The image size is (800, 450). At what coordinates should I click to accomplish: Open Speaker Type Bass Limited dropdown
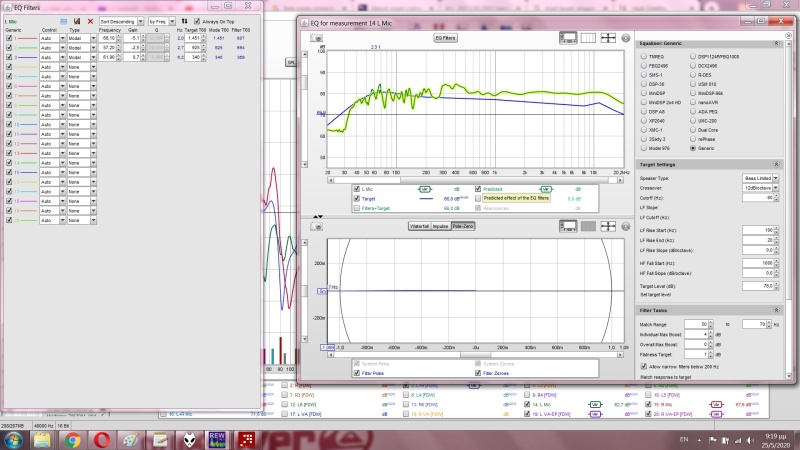pyautogui.click(x=760, y=178)
